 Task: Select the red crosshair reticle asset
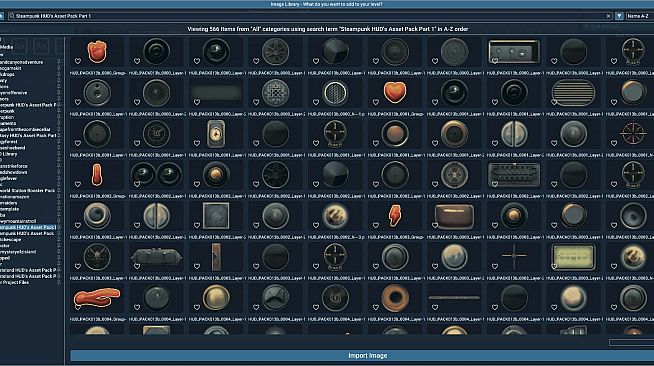point(633,133)
